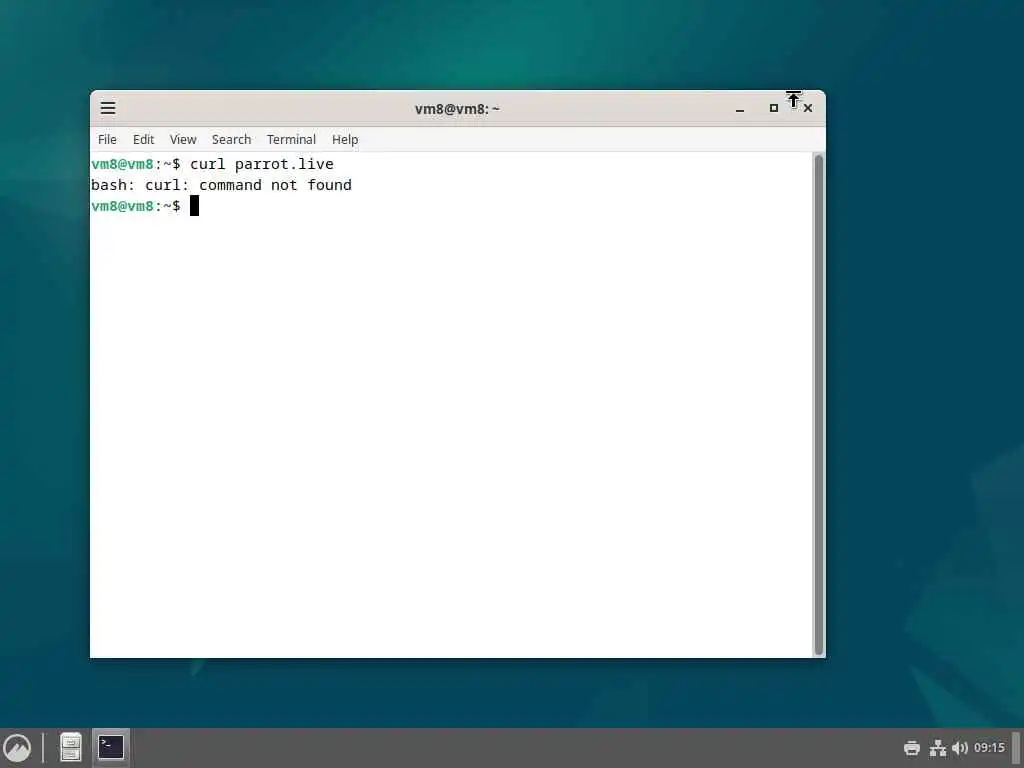Minimize the terminal window
The width and height of the screenshot is (1024, 768).
point(740,108)
